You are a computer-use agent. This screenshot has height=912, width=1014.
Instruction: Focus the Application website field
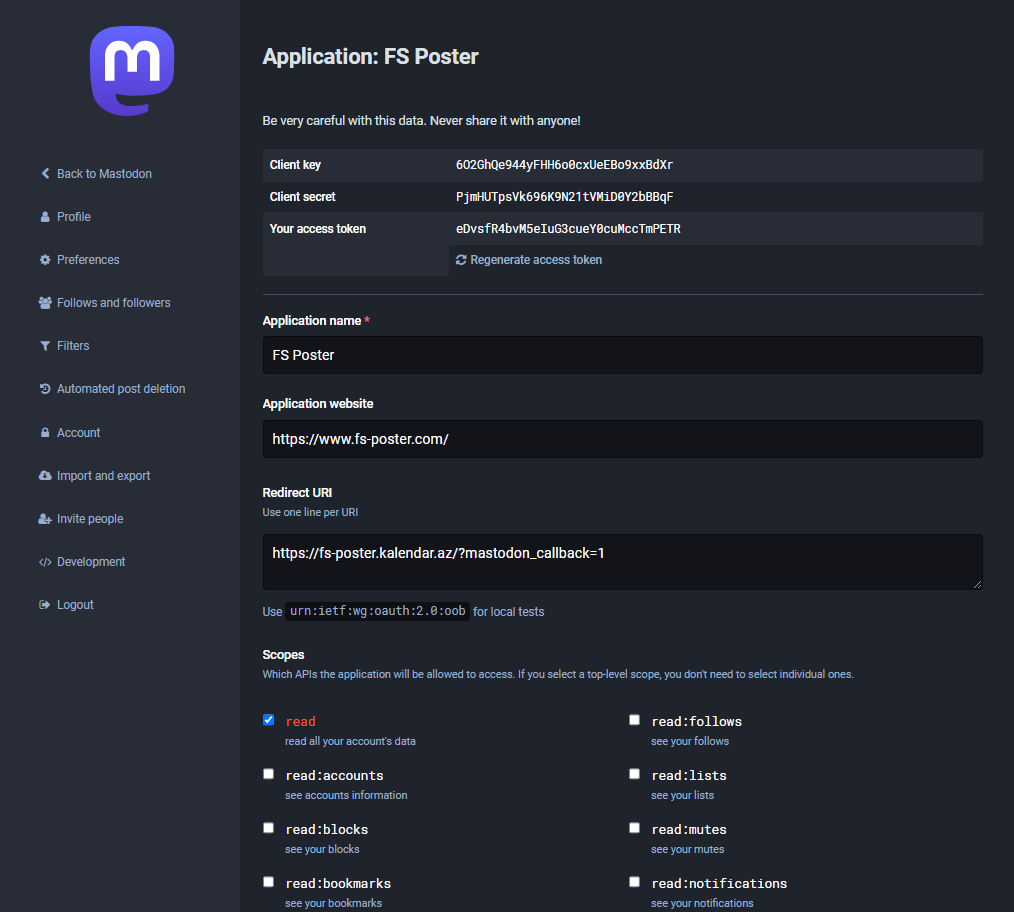[x=623, y=439]
